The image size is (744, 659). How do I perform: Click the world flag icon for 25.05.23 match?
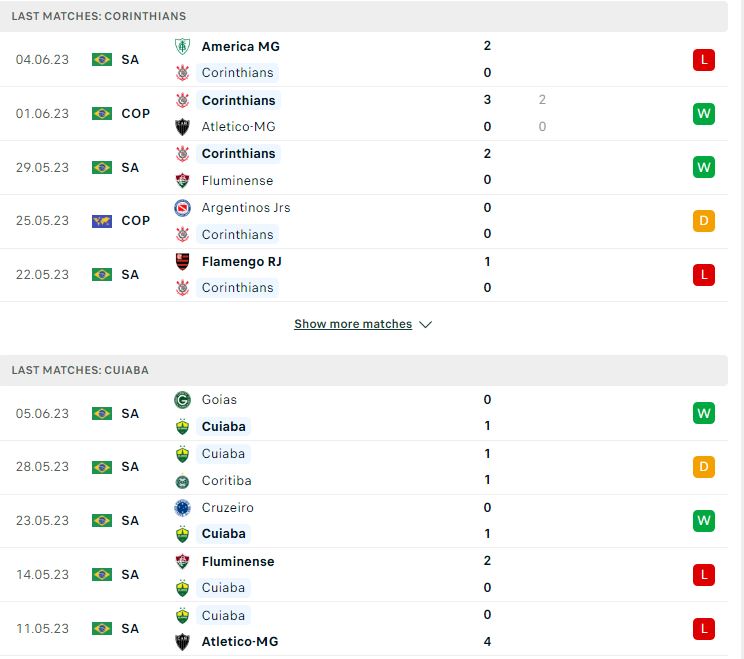[x=102, y=221]
